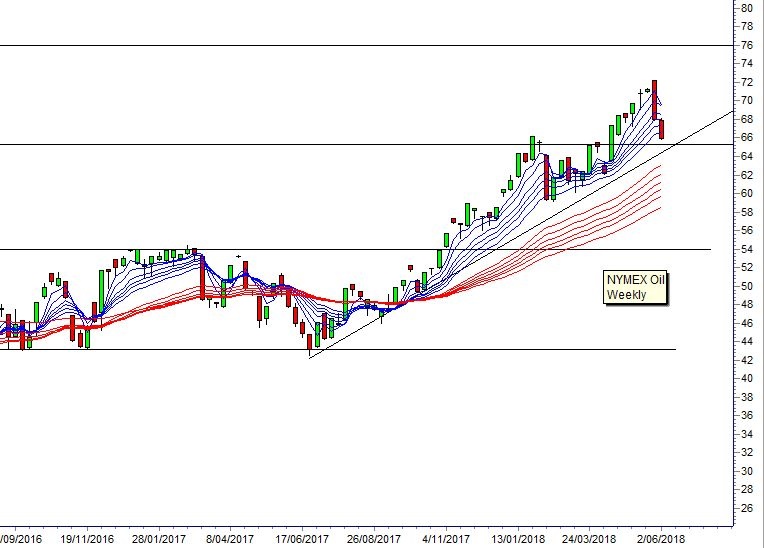
Task: Select the 2/06/2018 date label
Action: pyautogui.click(x=661, y=539)
